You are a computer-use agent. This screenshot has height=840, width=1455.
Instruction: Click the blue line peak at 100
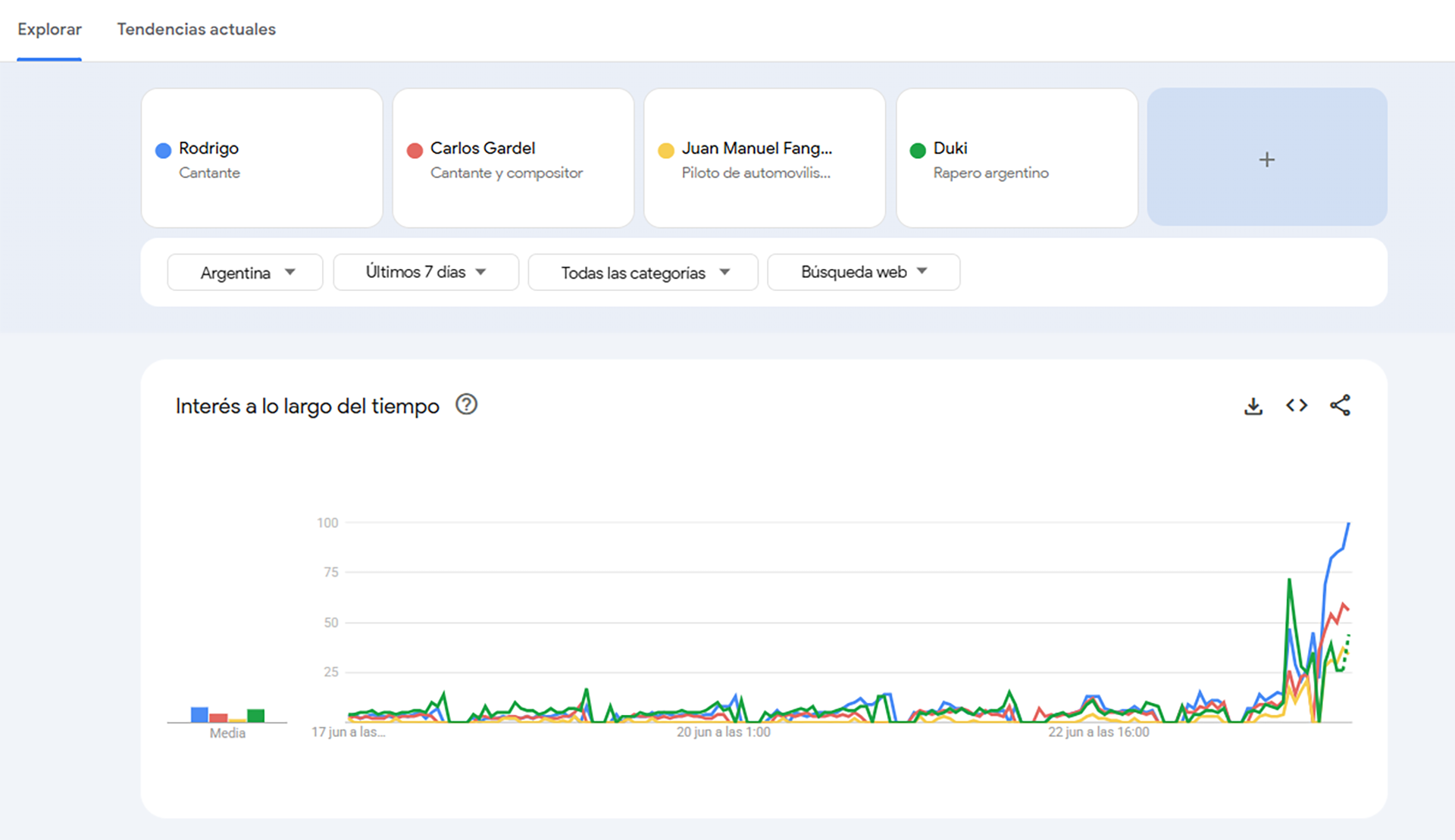coord(1348,524)
